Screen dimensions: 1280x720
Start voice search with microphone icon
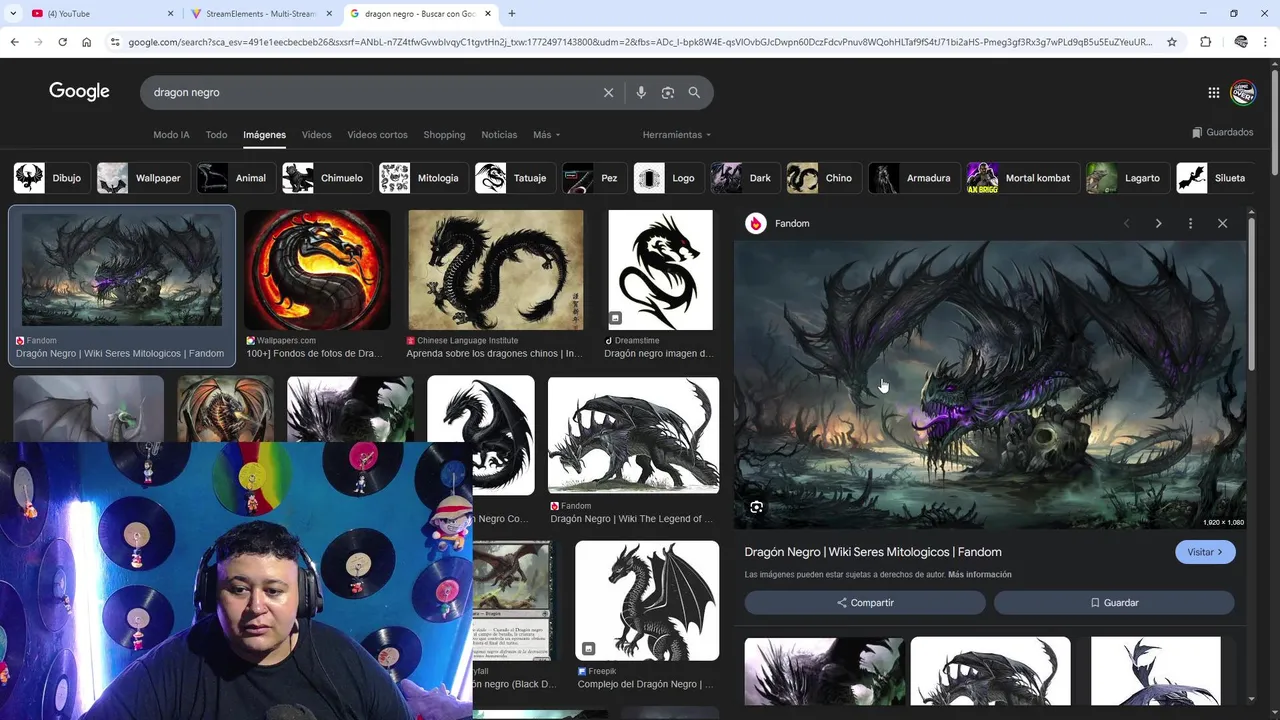(641, 92)
